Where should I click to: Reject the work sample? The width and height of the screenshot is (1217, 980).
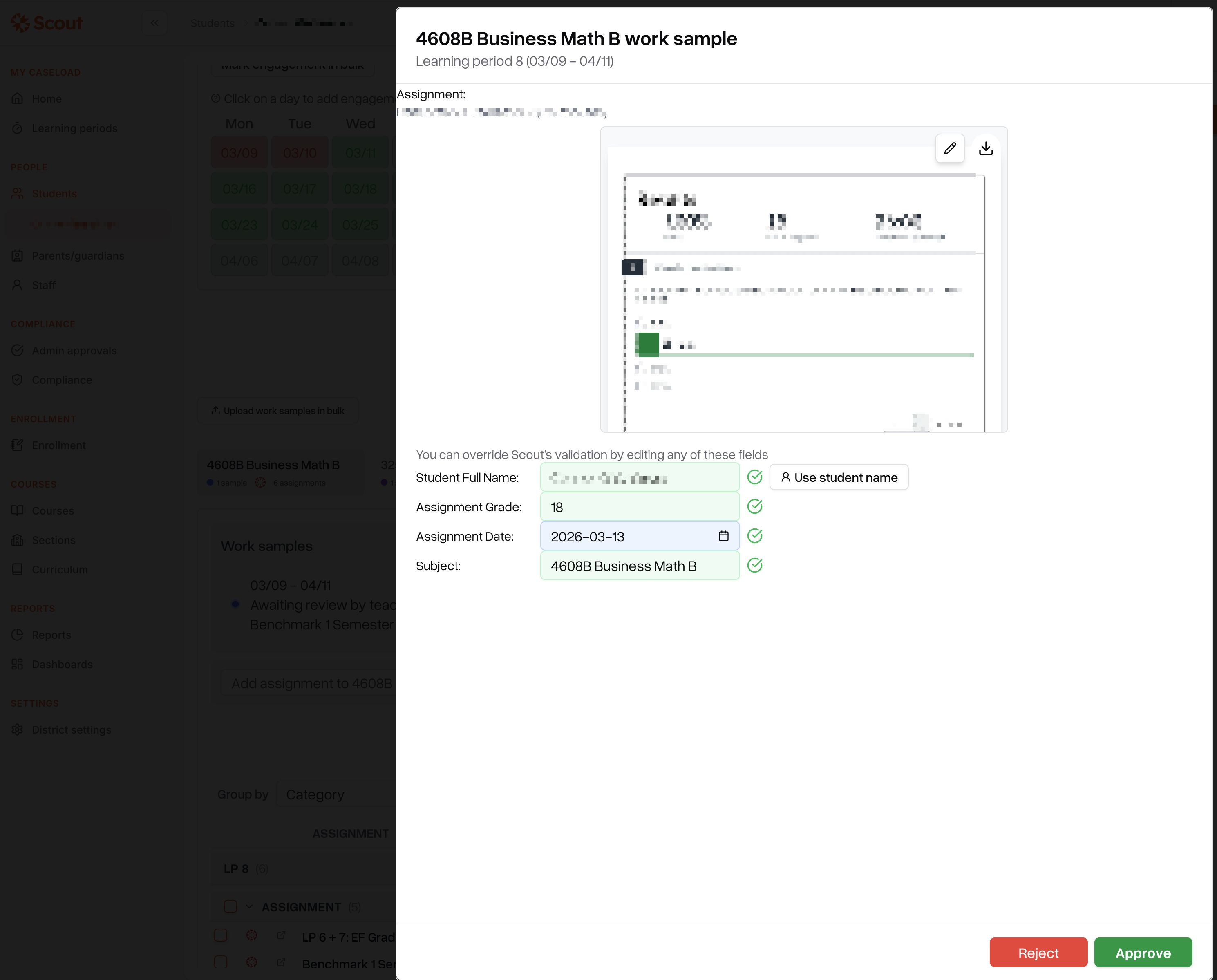tap(1038, 952)
